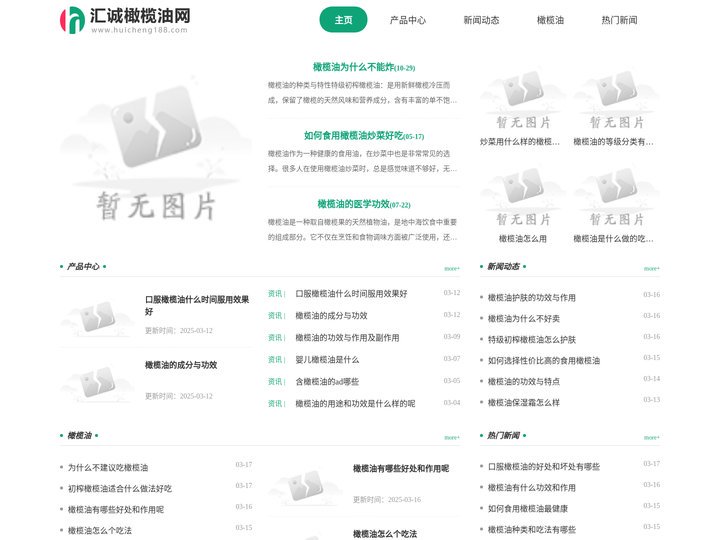Go to 产品中心 in the navigation

click(x=408, y=20)
